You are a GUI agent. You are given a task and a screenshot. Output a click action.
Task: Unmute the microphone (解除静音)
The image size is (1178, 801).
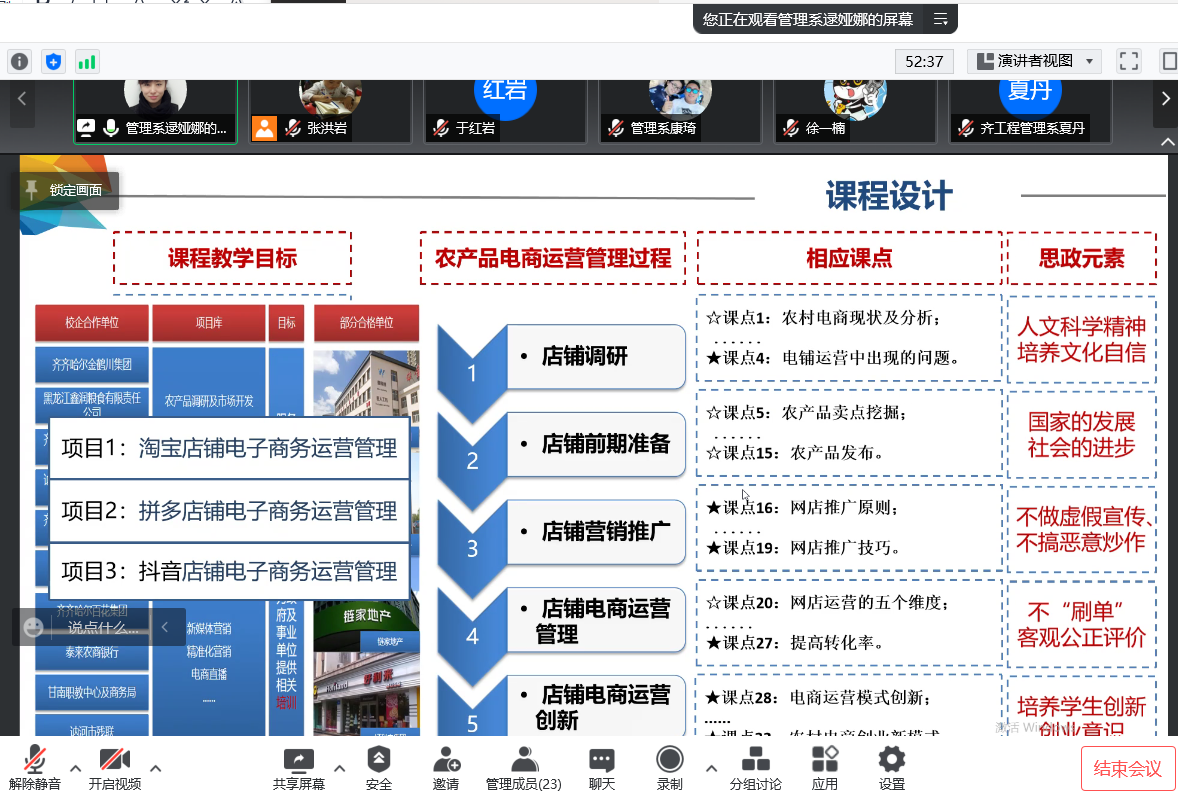point(35,768)
